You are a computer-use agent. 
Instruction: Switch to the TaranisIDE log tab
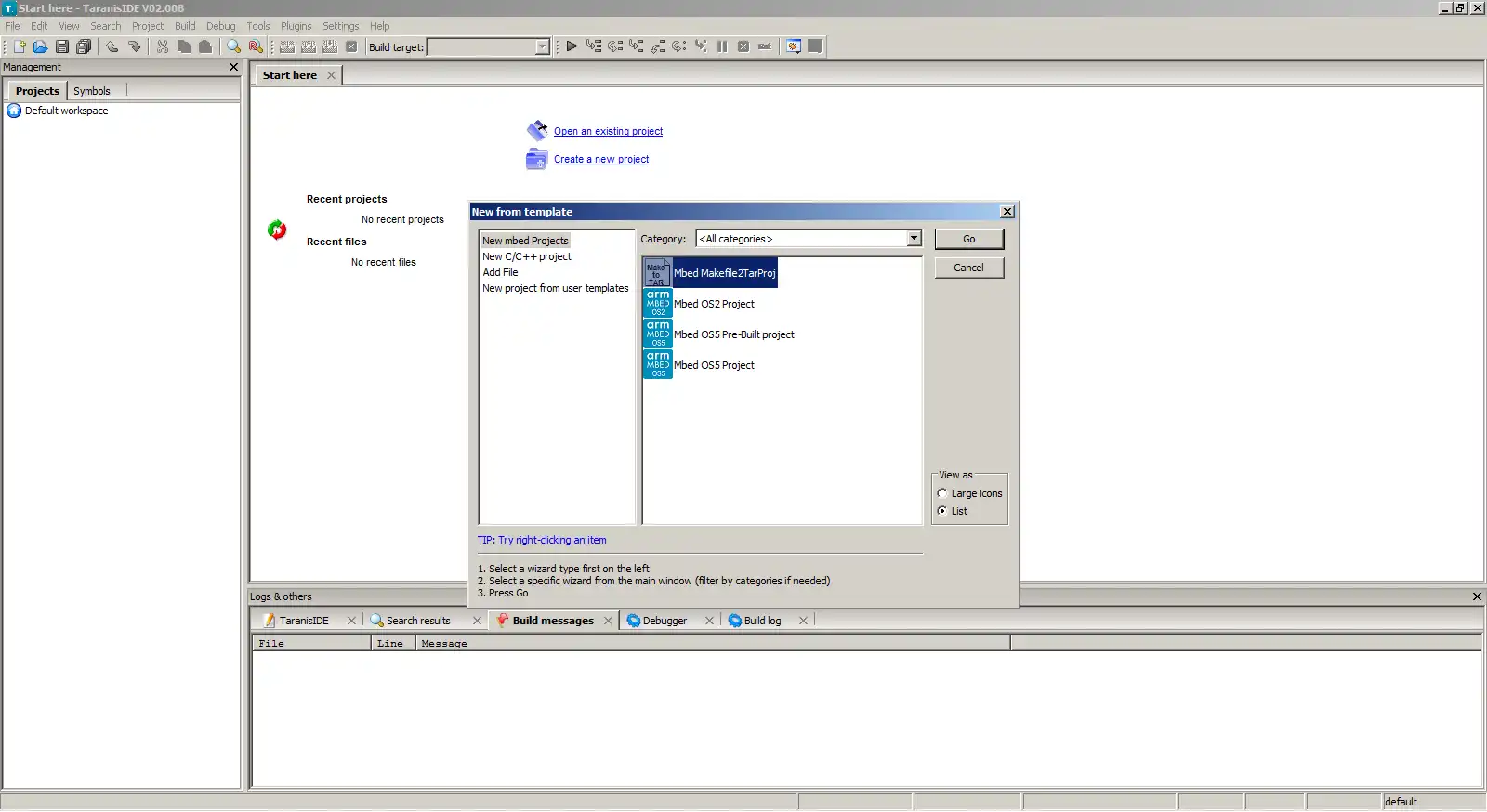coord(304,621)
